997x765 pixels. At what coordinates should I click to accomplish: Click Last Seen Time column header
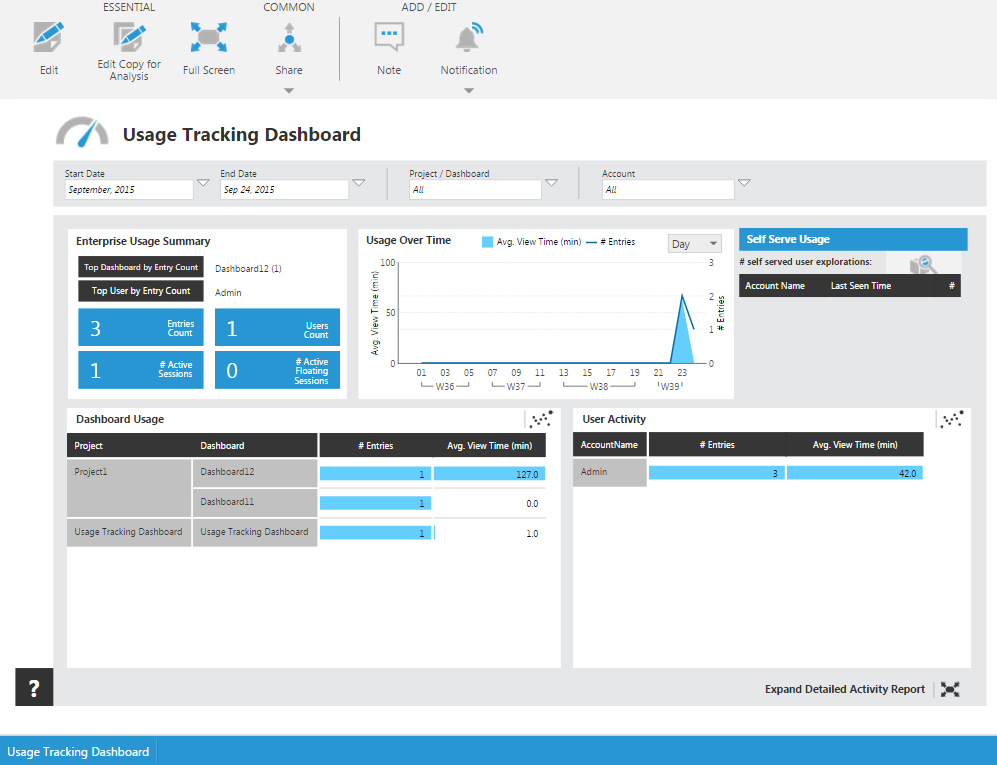pos(860,286)
